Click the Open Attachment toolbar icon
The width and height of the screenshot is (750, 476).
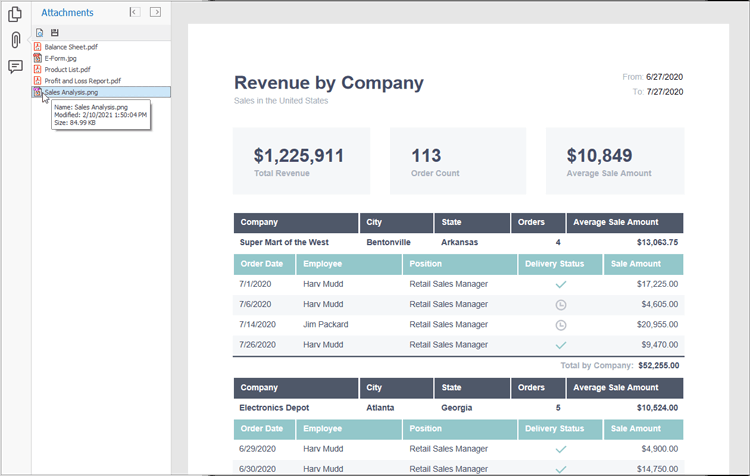[39, 32]
